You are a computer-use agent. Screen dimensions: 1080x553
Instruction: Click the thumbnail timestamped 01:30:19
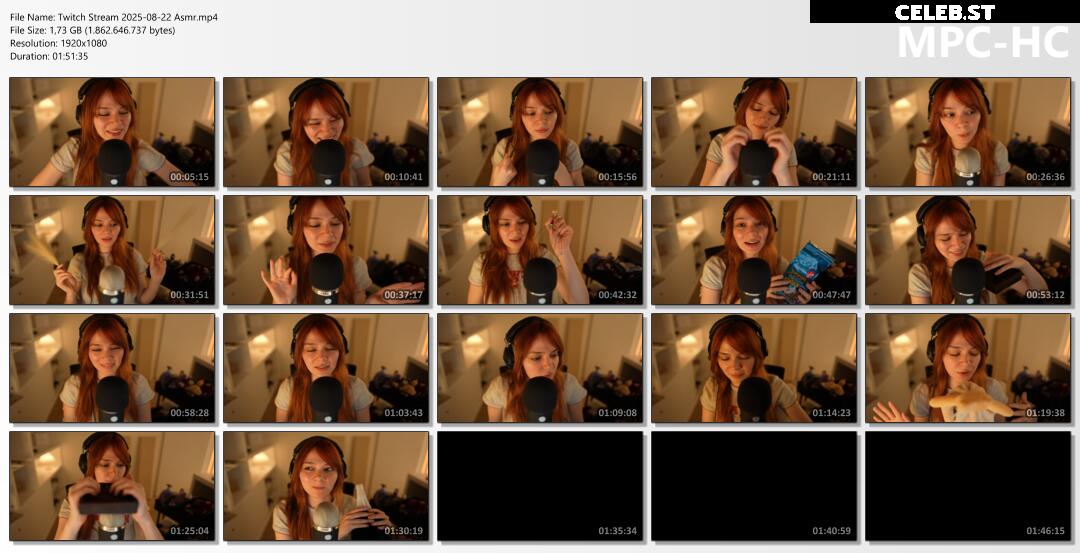tap(326, 486)
